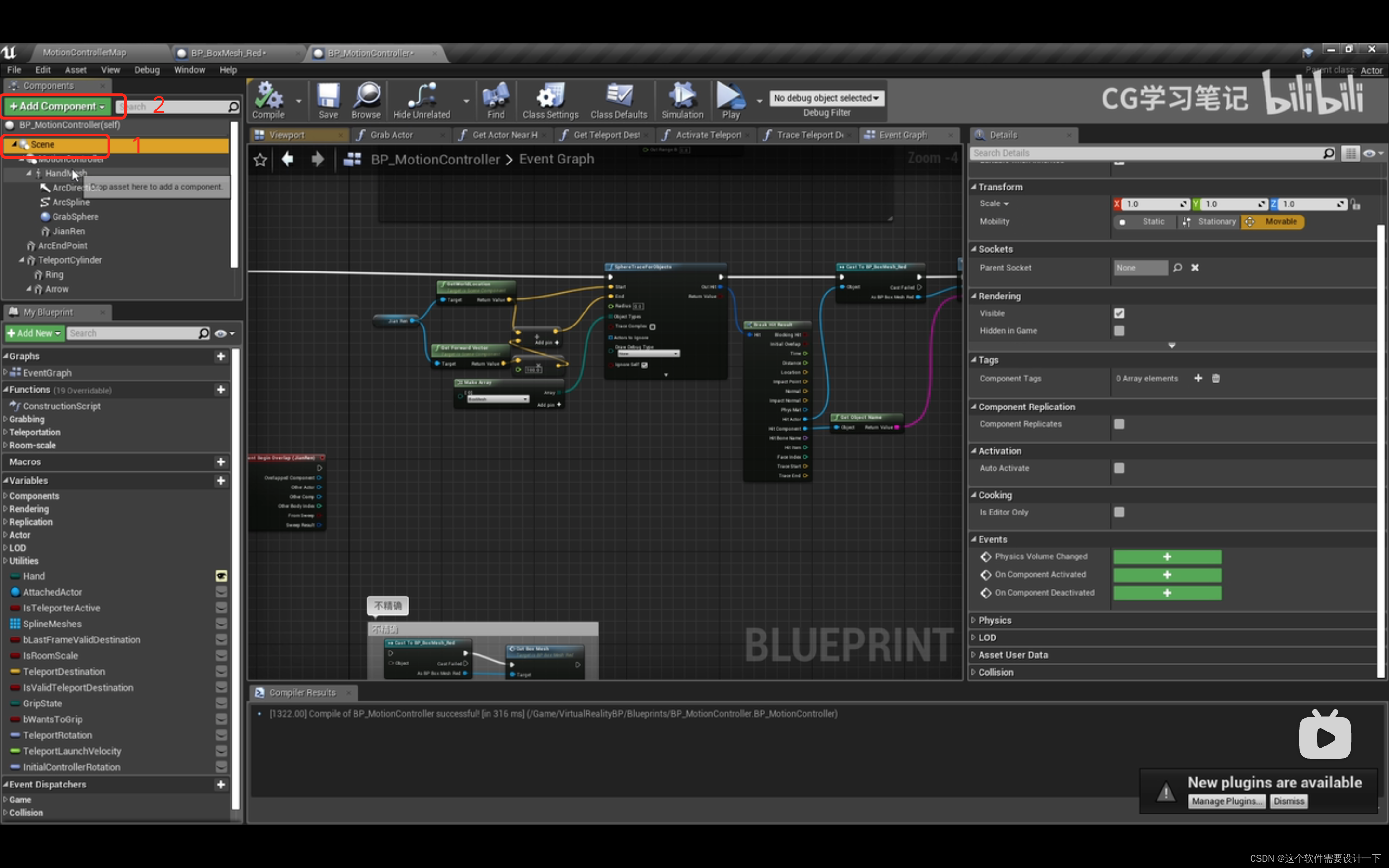Toggle the Visible checkbox under Rendering

[1118, 313]
